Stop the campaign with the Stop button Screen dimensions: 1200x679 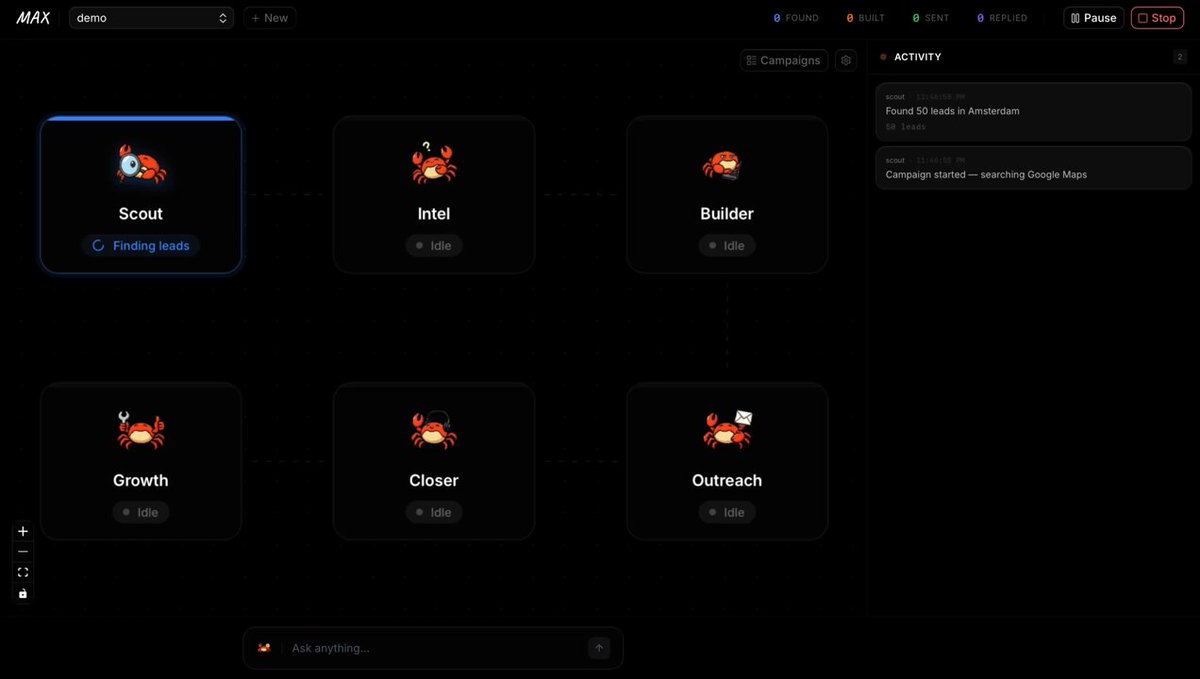(1157, 18)
